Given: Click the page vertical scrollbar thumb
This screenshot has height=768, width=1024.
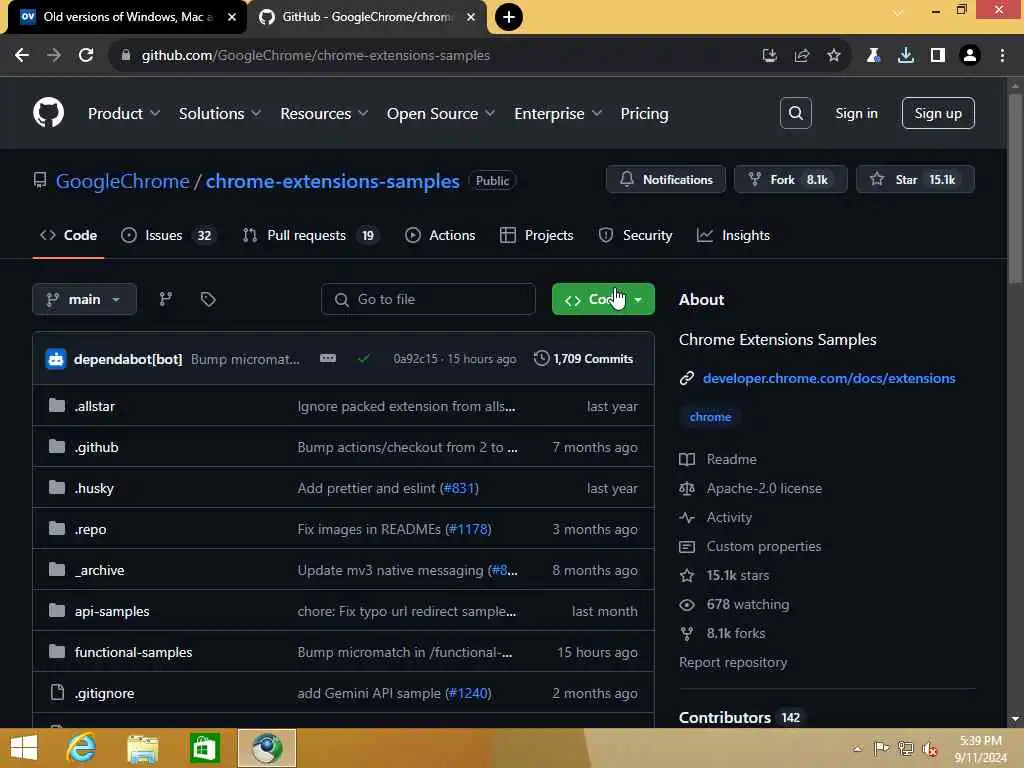Looking at the screenshot, I should click(1015, 189).
